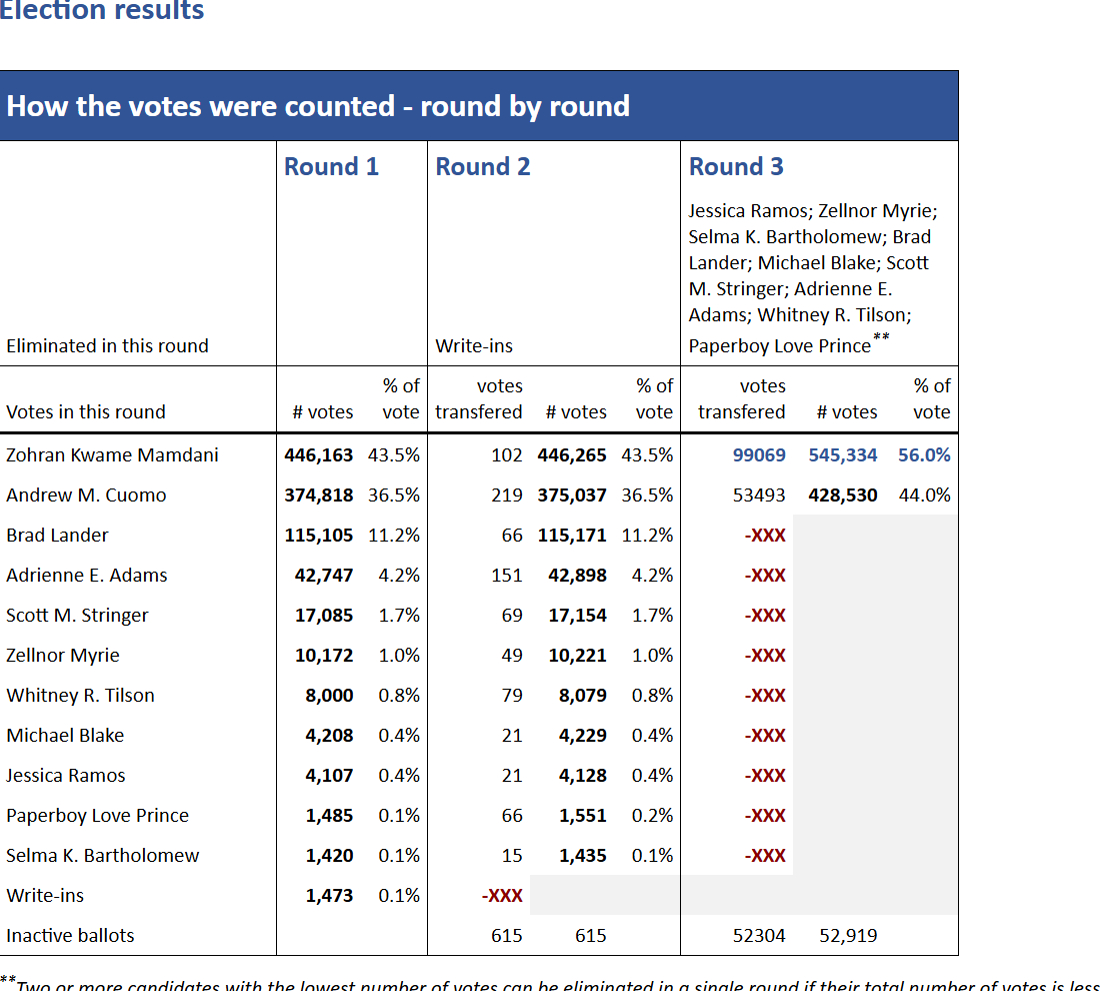
Task: Click the Zohran Kwame Mamdani row name
Action: [x=112, y=455]
